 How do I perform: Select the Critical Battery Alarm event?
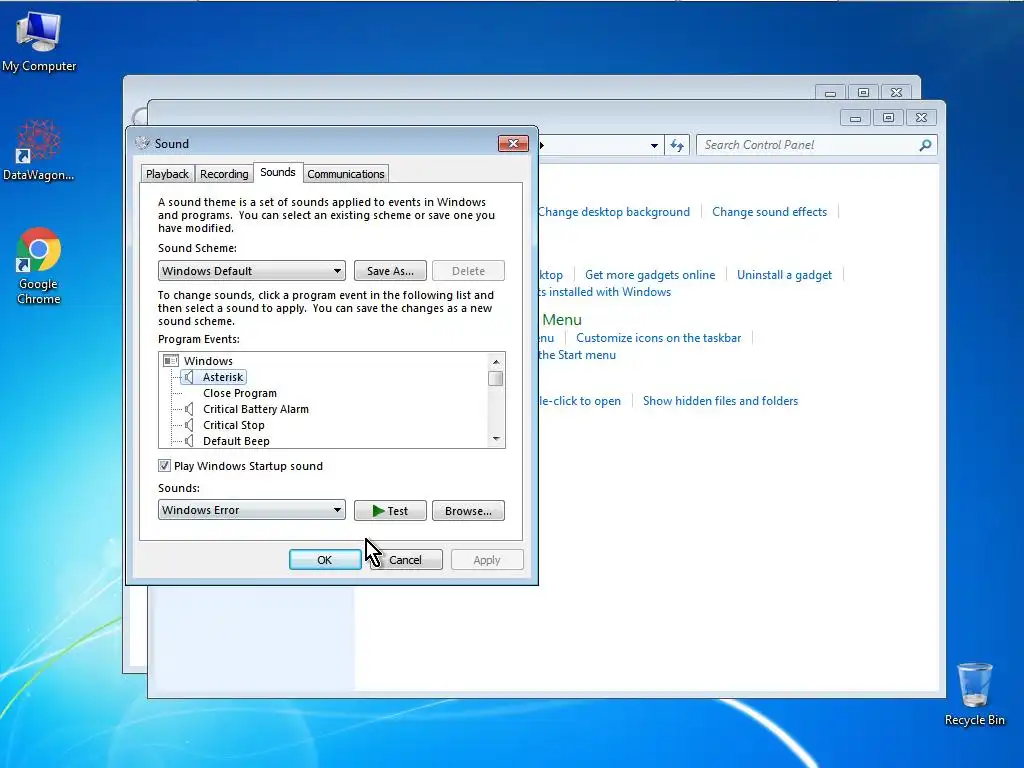(256, 409)
